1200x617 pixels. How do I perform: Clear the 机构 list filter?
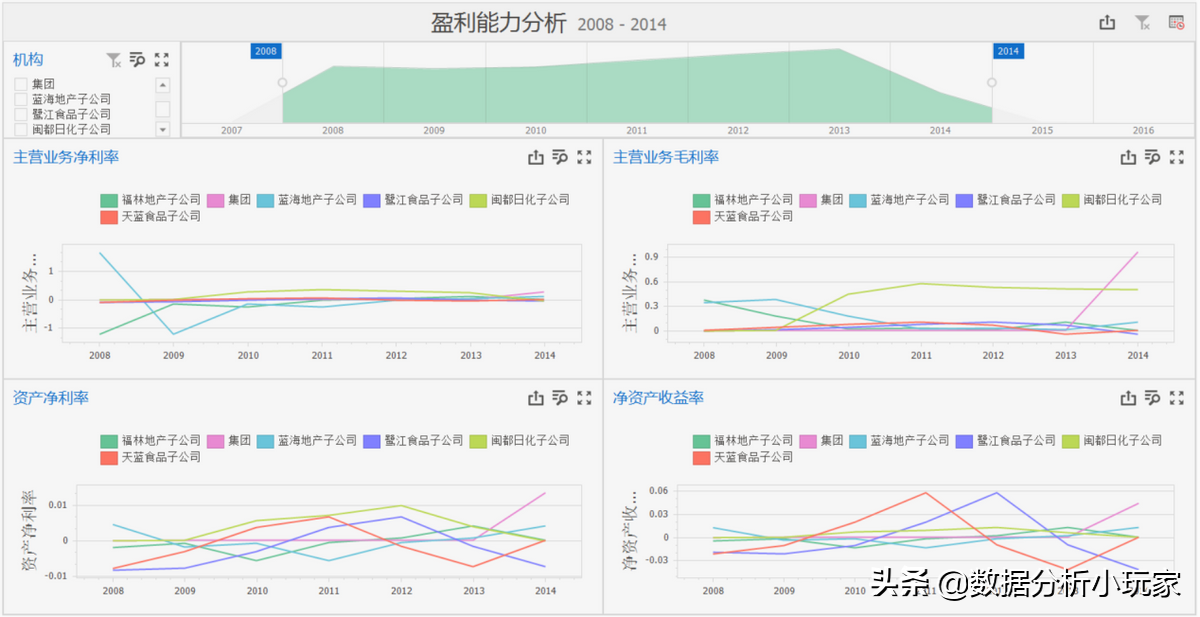click(114, 60)
